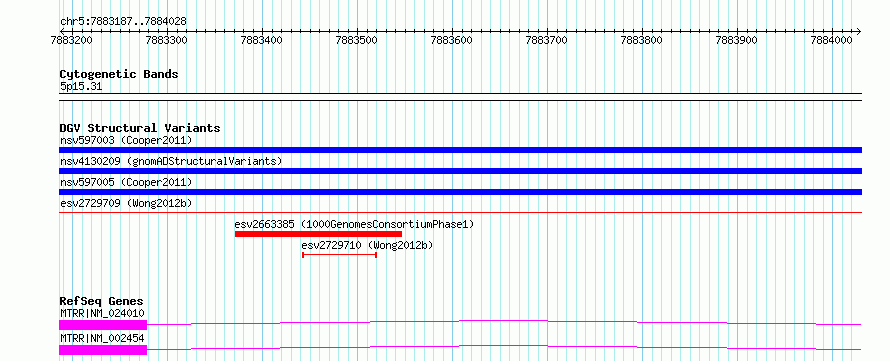Click the MTRR|NM_002454 magenta exon block

(x=103, y=350)
